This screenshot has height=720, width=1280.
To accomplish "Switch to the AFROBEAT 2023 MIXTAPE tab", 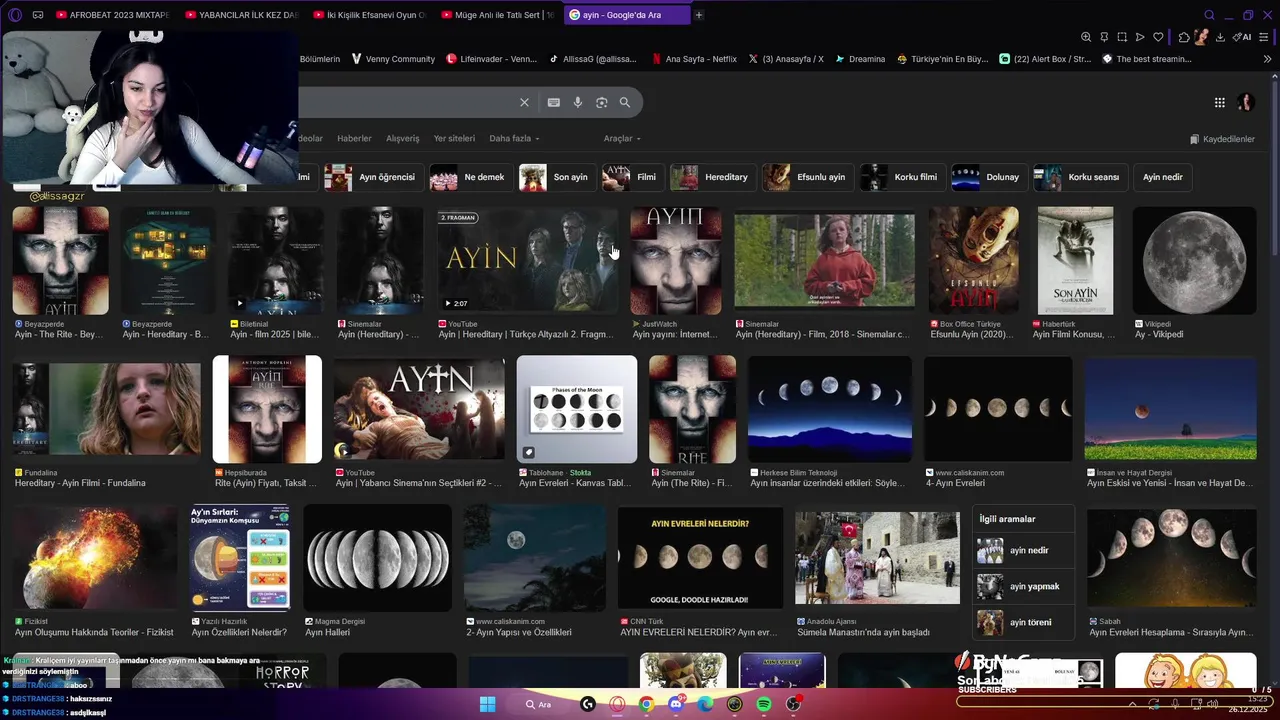I will [113, 15].
